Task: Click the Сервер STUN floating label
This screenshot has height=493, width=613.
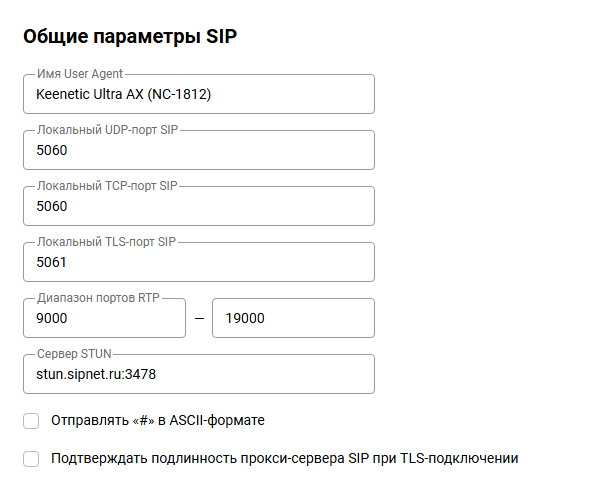Action: coord(76,354)
